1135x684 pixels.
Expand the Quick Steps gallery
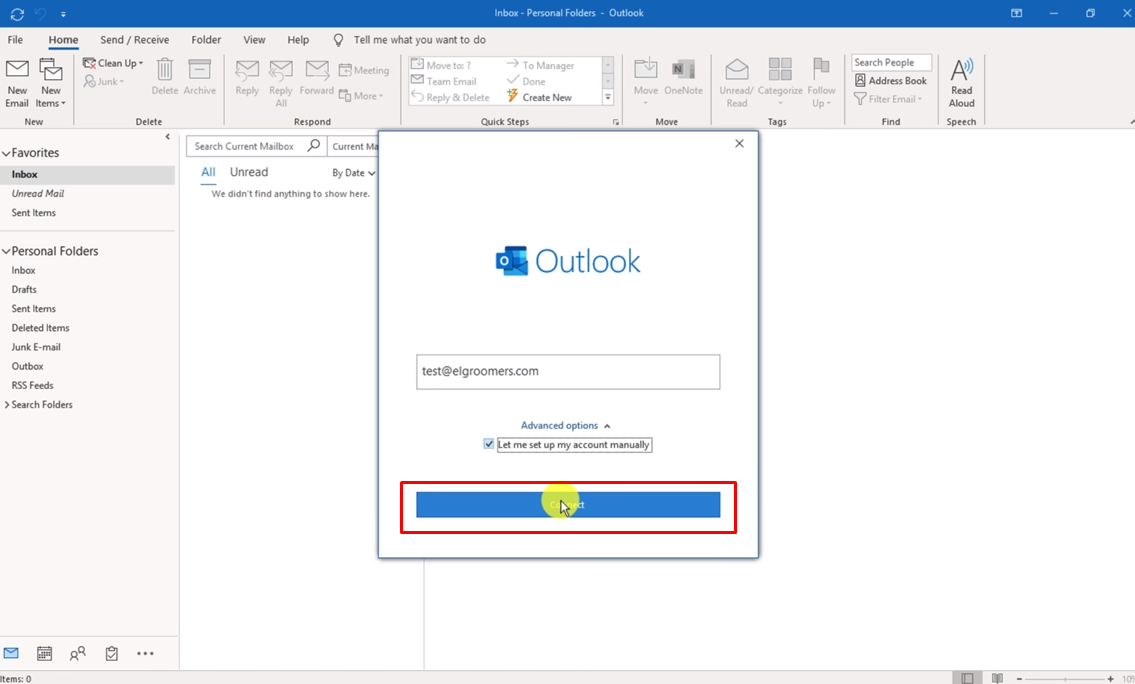coord(608,97)
